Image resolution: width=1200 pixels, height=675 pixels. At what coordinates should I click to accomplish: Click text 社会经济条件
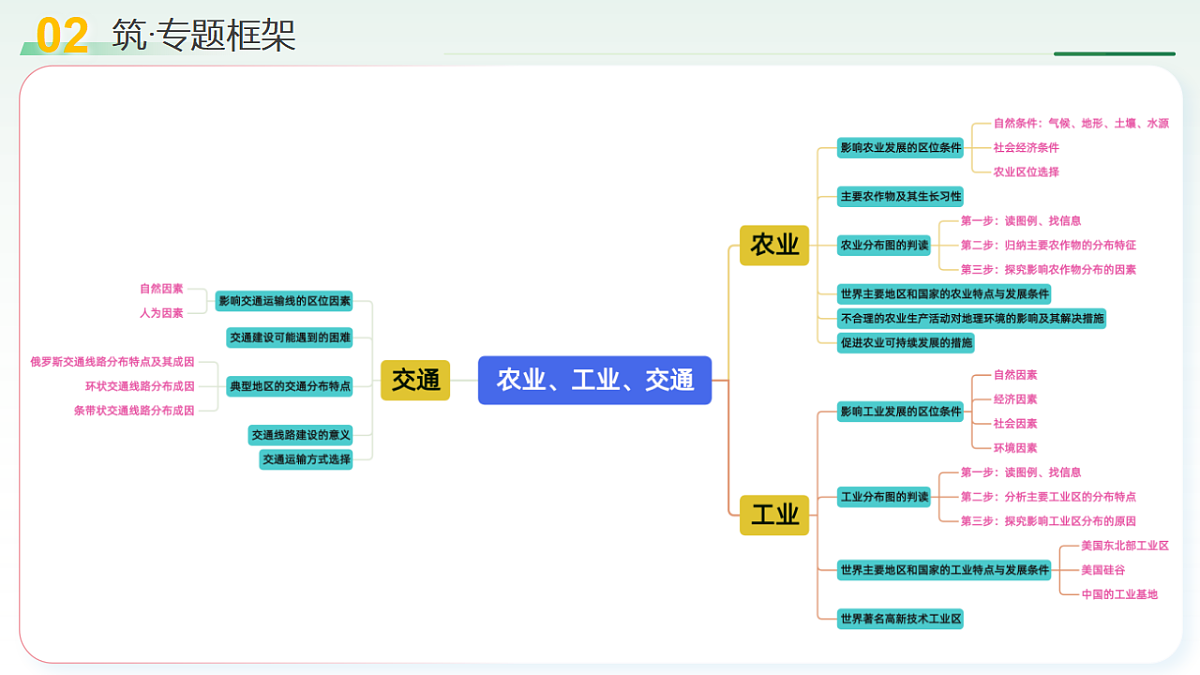click(x=1026, y=148)
